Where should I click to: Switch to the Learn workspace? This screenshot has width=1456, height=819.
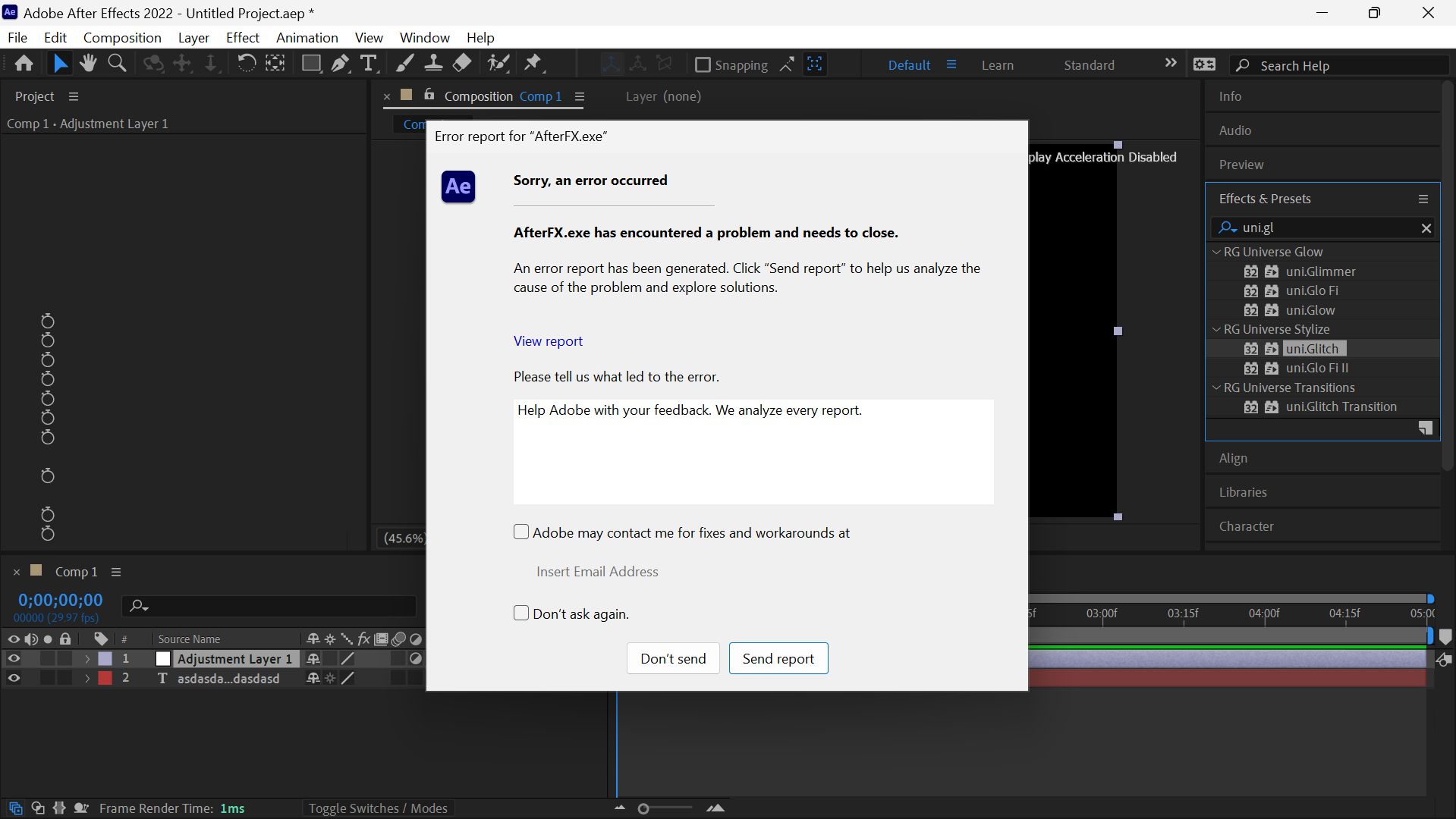pyautogui.click(x=998, y=65)
